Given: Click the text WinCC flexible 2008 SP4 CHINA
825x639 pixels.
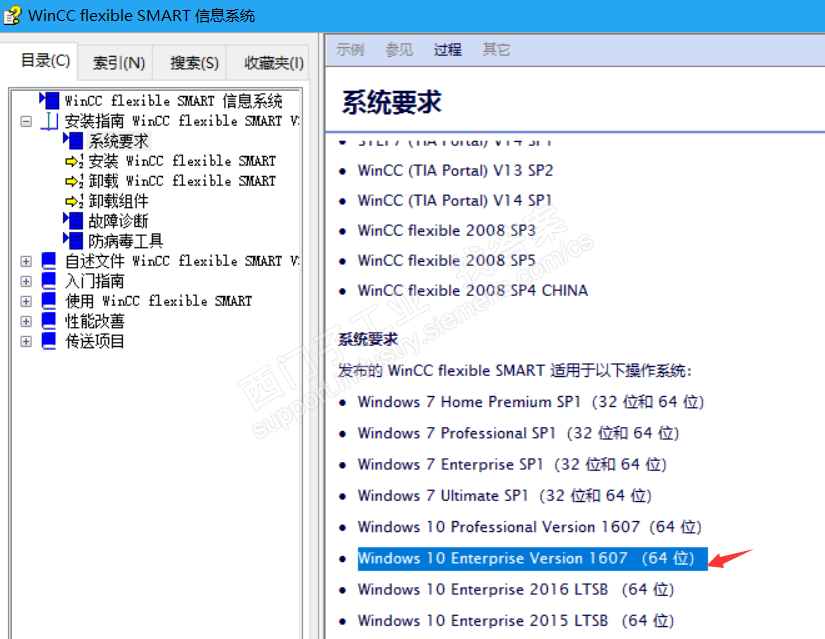Looking at the screenshot, I should coord(473,291).
